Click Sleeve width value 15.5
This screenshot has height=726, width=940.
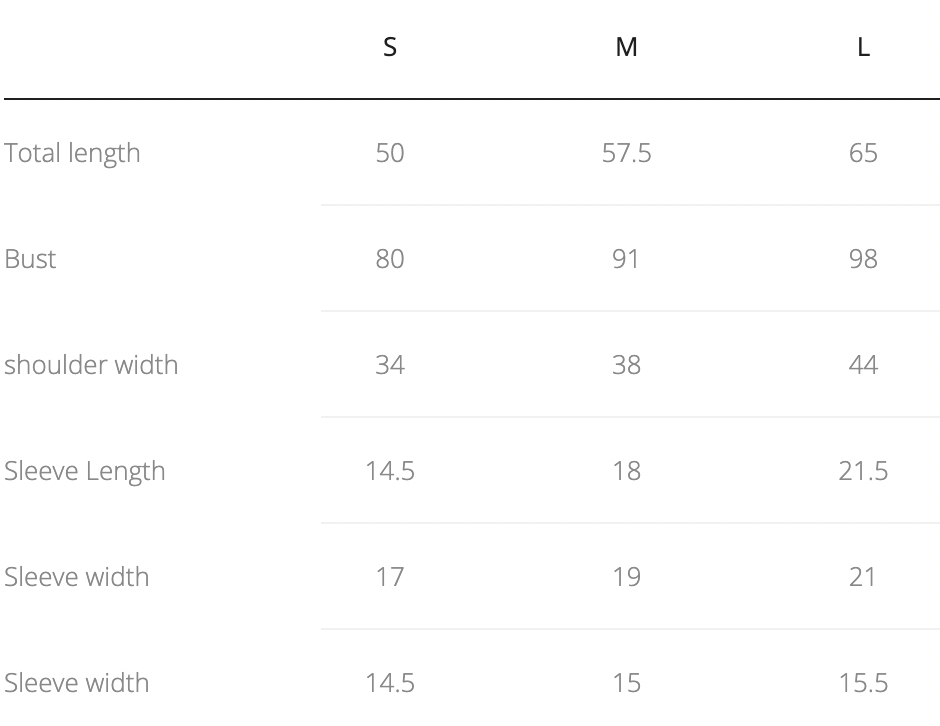(x=863, y=683)
